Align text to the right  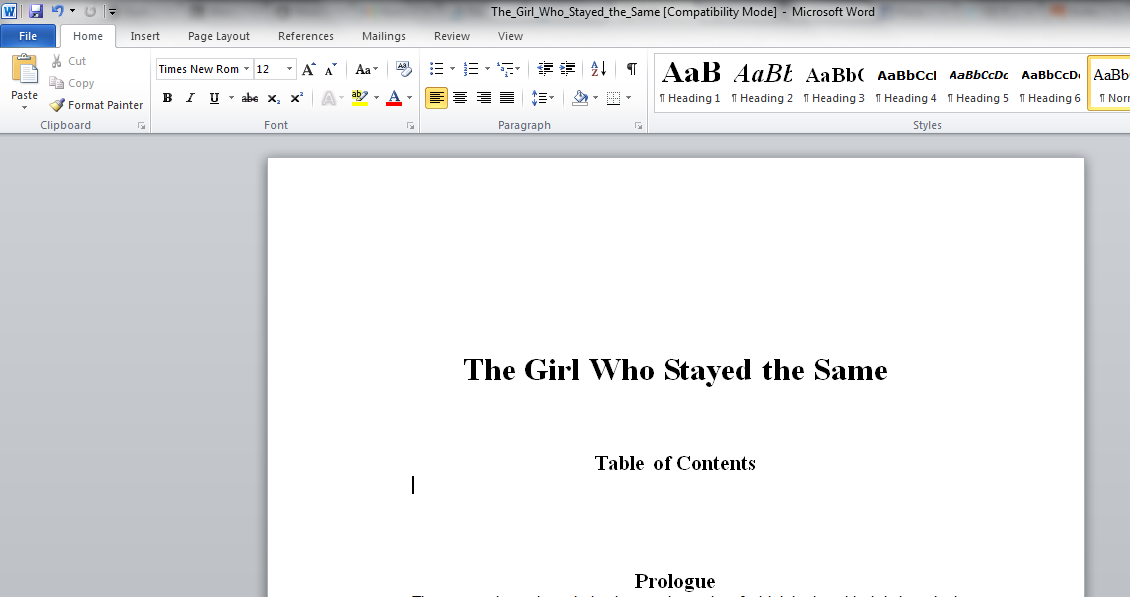tap(484, 98)
